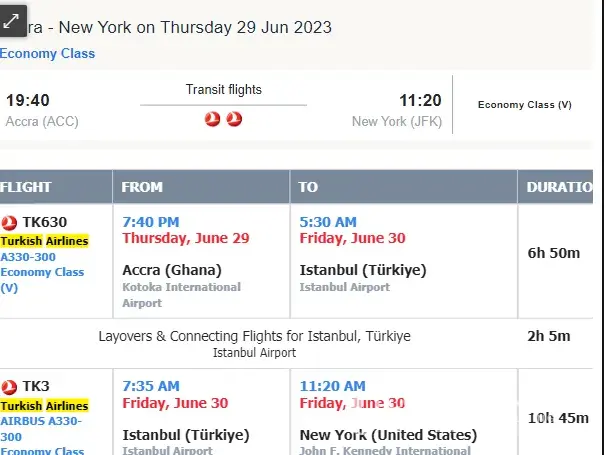Open the blue Economy Class link below the title

coord(48,53)
